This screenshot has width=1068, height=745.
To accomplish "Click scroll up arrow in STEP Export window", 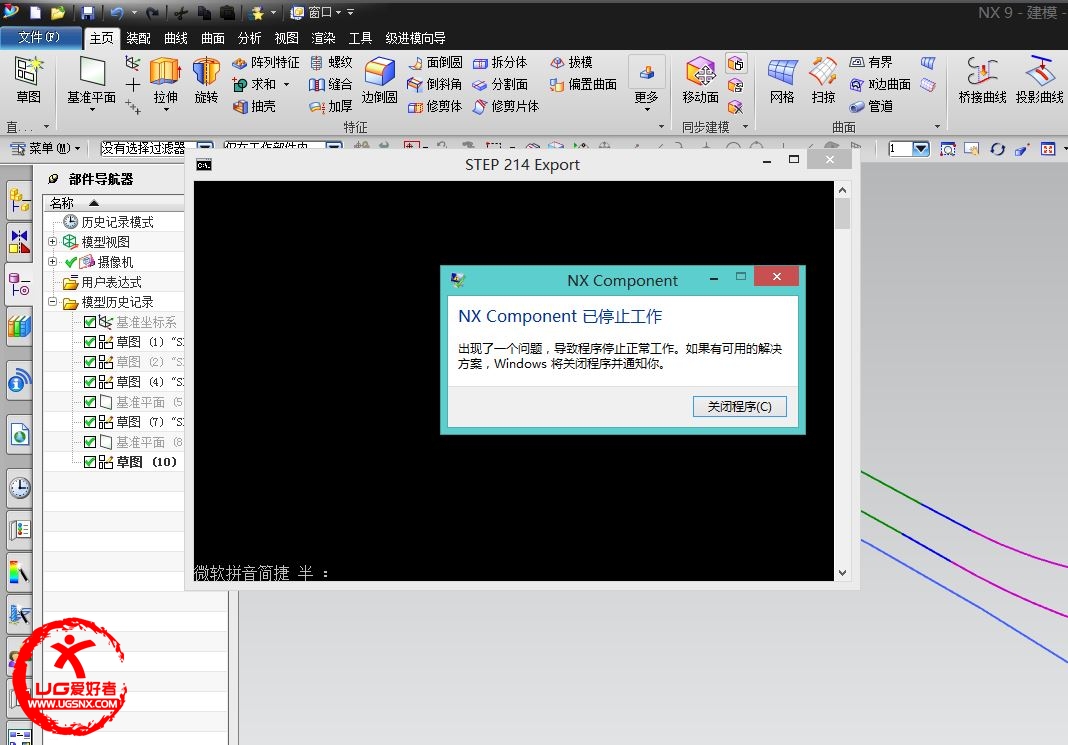I will click(843, 190).
